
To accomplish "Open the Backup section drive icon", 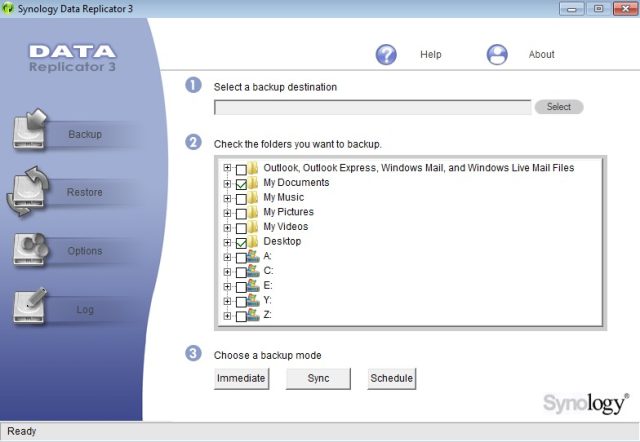I will pos(29,129).
